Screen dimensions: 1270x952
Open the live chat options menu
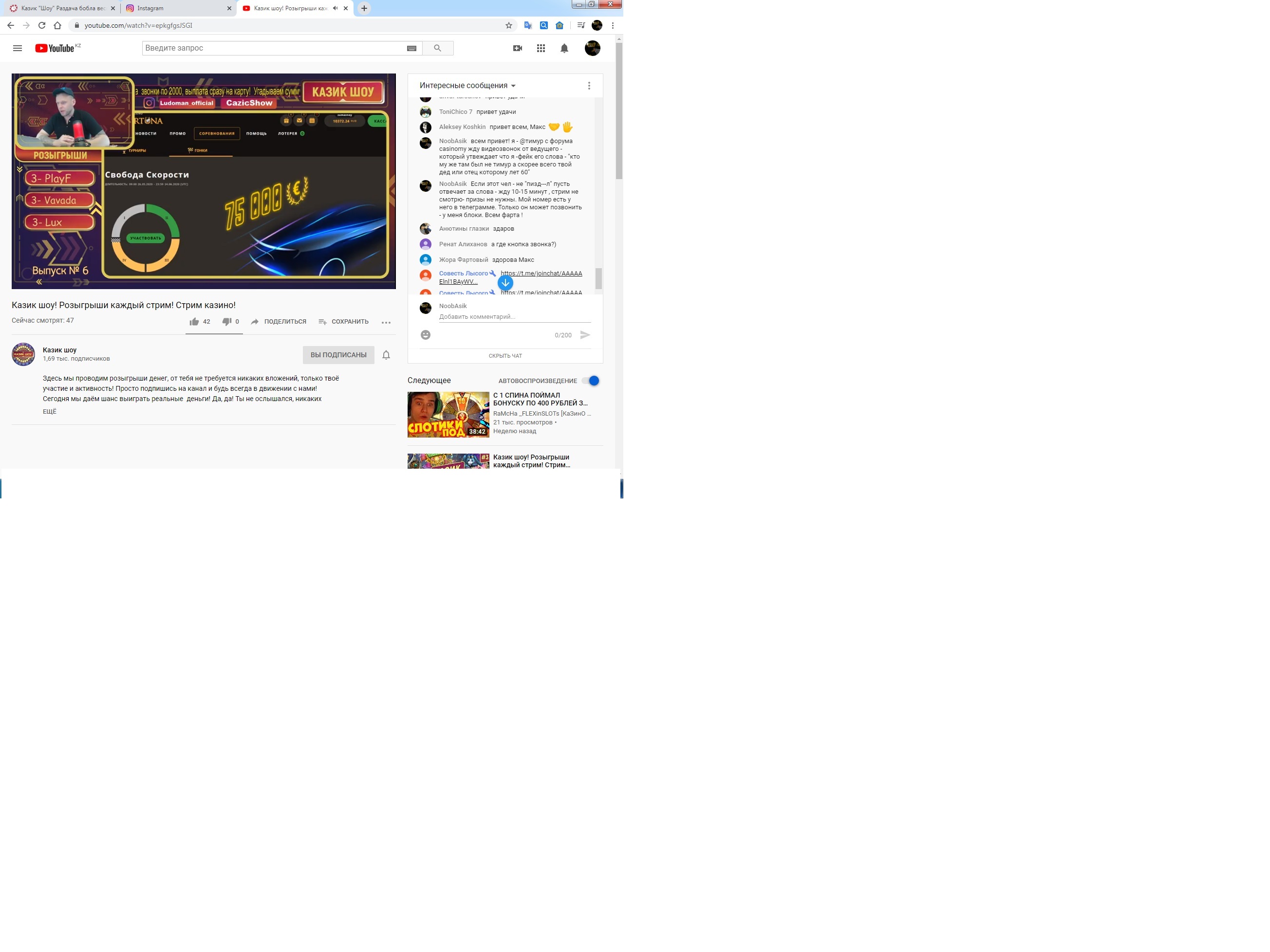(588, 86)
